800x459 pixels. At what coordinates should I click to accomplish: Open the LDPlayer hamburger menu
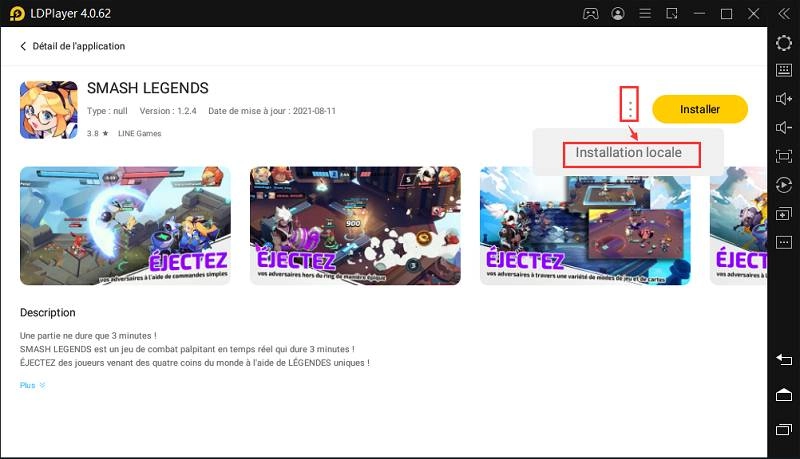[645, 14]
